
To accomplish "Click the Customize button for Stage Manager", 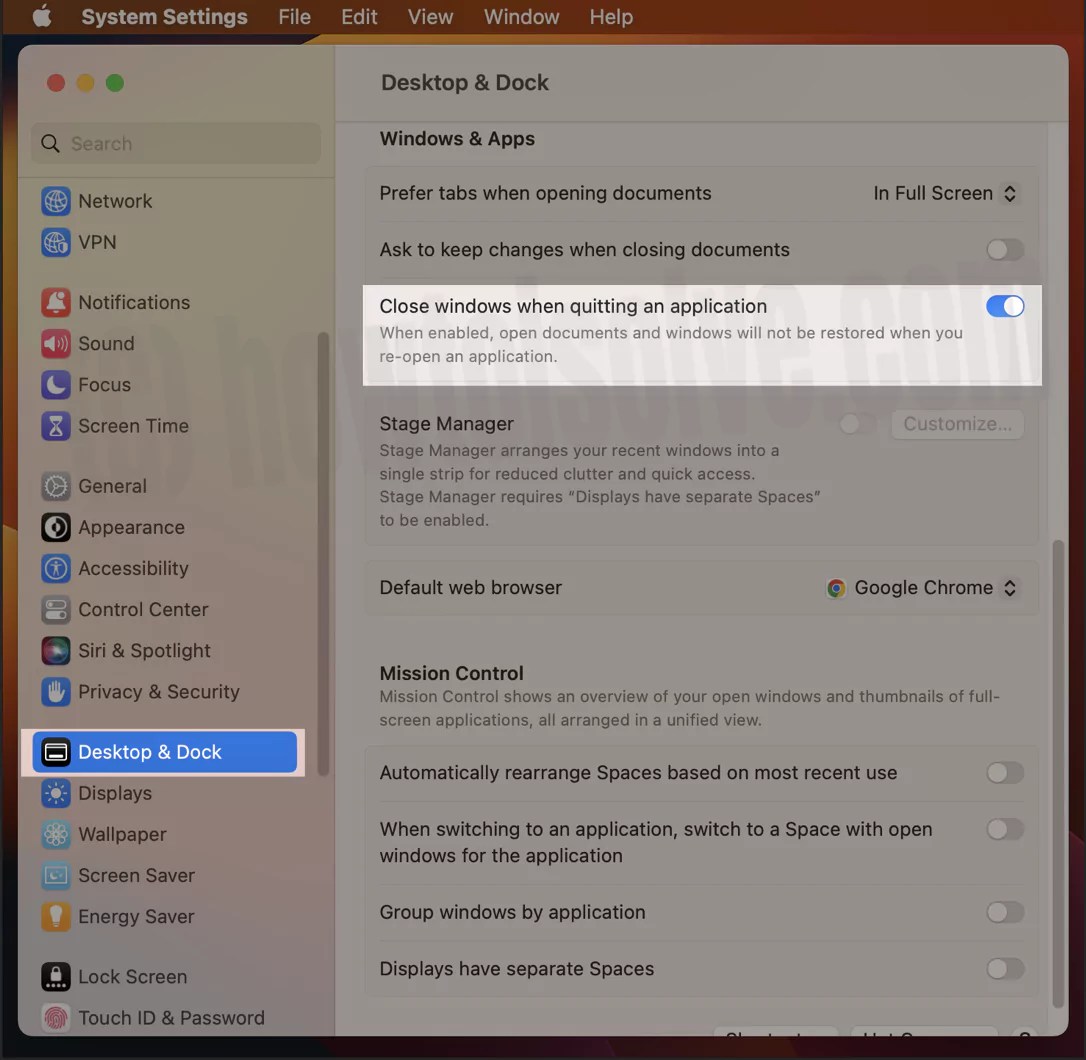I will (956, 424).
